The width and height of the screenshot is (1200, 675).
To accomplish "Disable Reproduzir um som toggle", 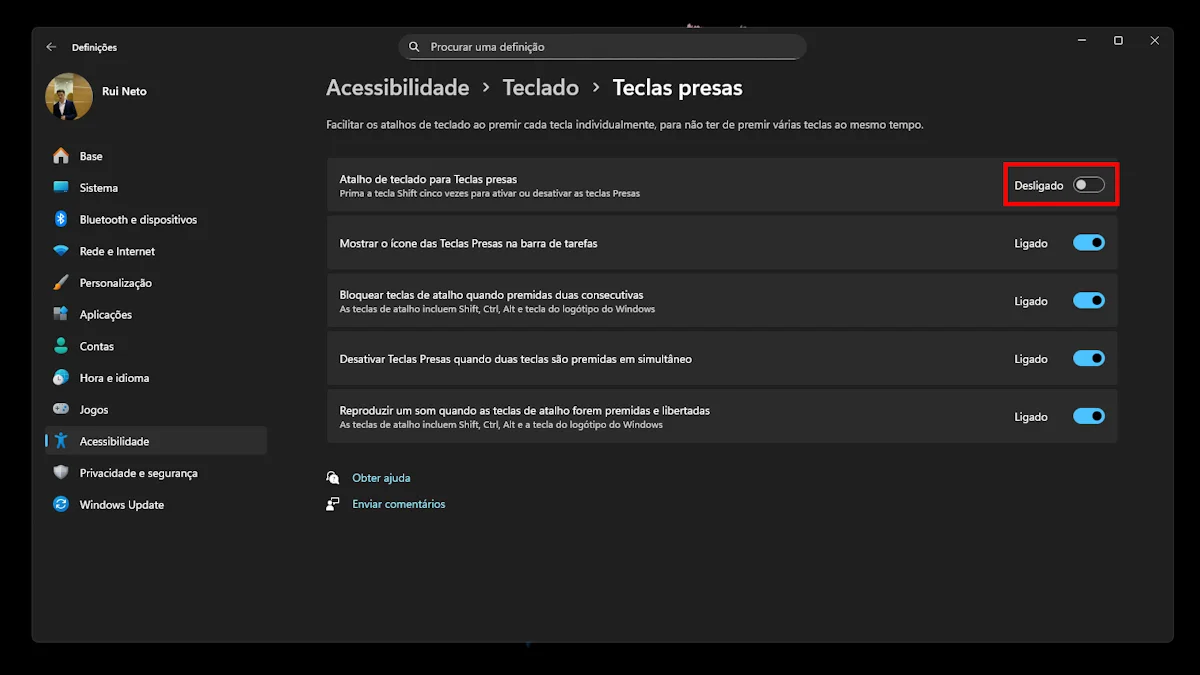I will (1088, 417).
